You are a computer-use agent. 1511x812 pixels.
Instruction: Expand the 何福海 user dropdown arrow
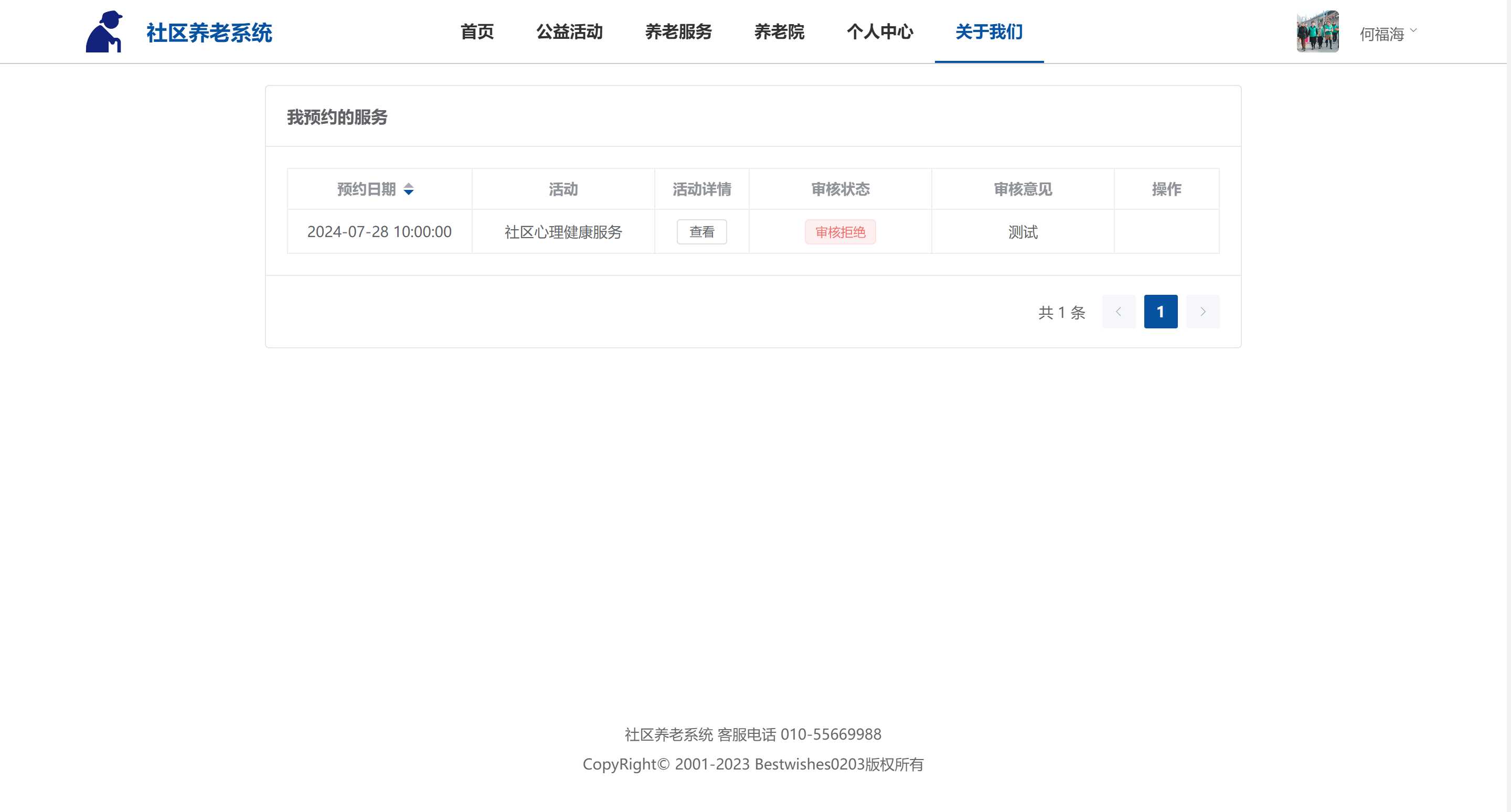coord(1413,30)
